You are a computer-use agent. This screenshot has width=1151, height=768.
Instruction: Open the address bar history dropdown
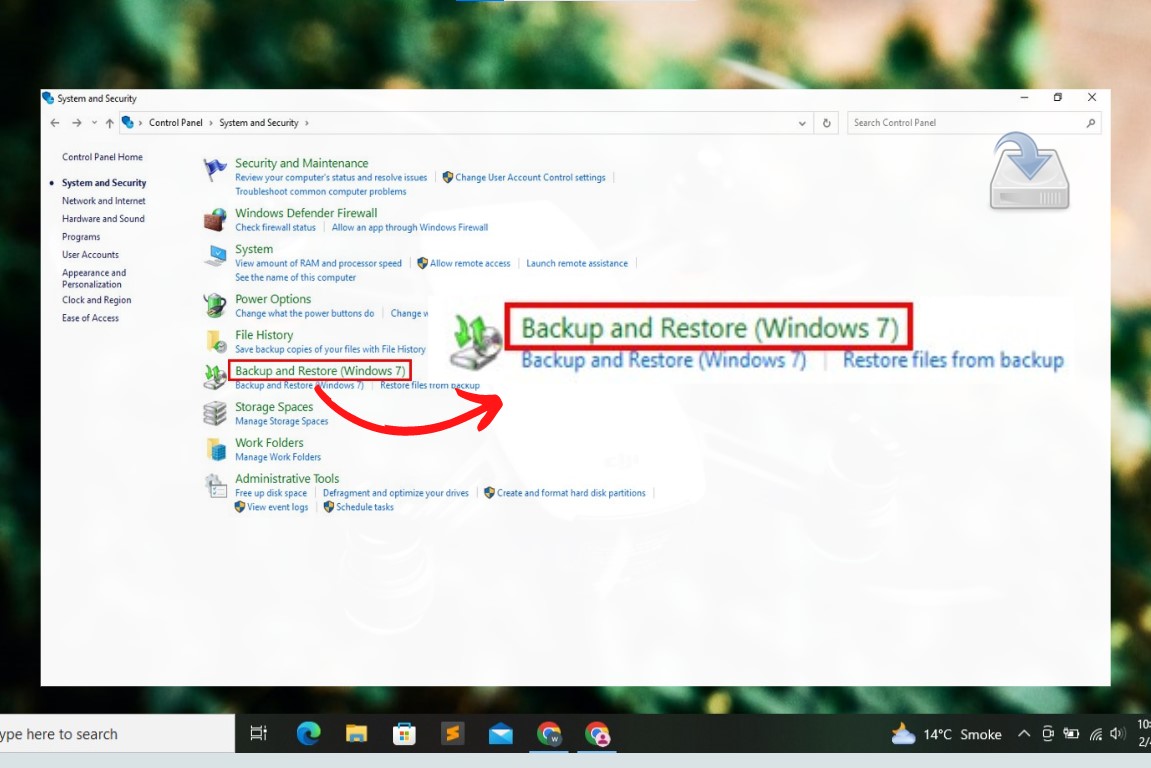coord(802,123)
